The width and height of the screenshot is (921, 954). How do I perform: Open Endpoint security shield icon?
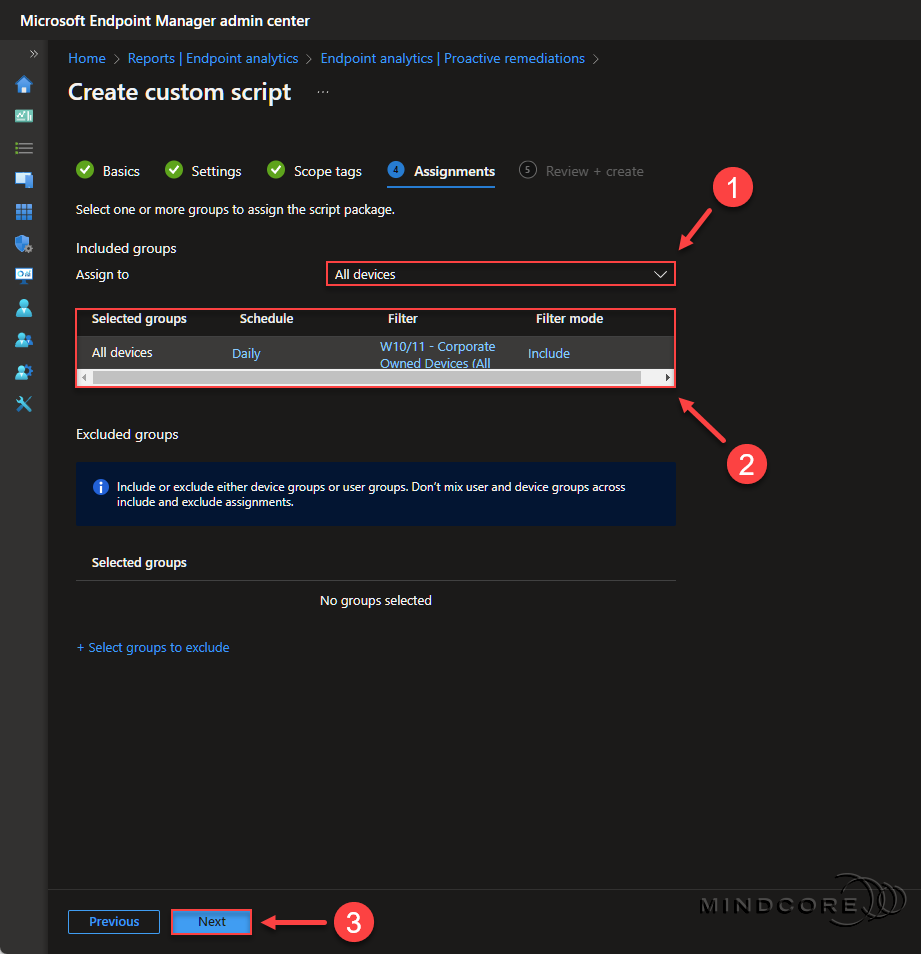(x=24, y=244)
